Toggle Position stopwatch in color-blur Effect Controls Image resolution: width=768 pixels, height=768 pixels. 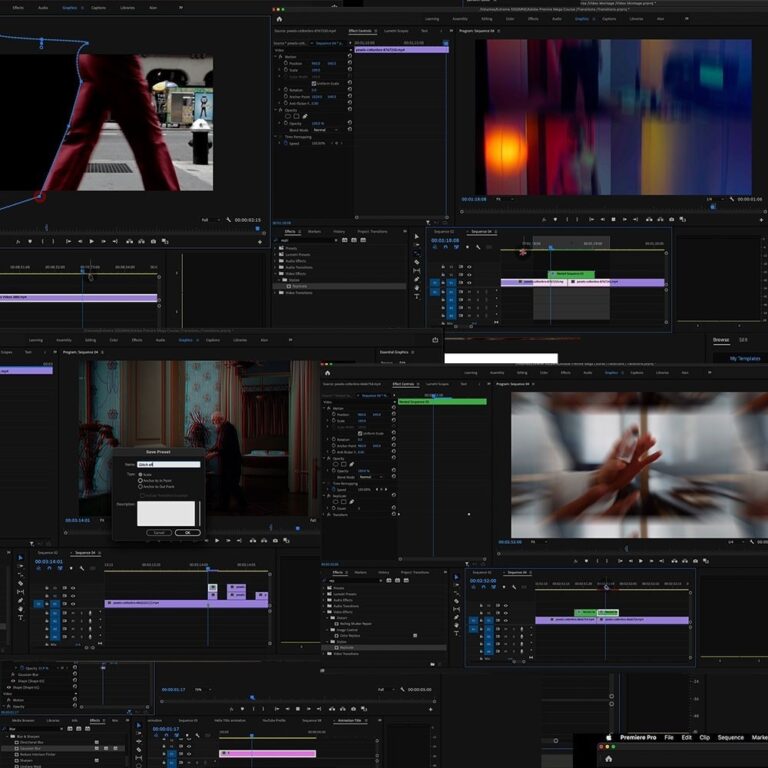[x=286, y=63]
